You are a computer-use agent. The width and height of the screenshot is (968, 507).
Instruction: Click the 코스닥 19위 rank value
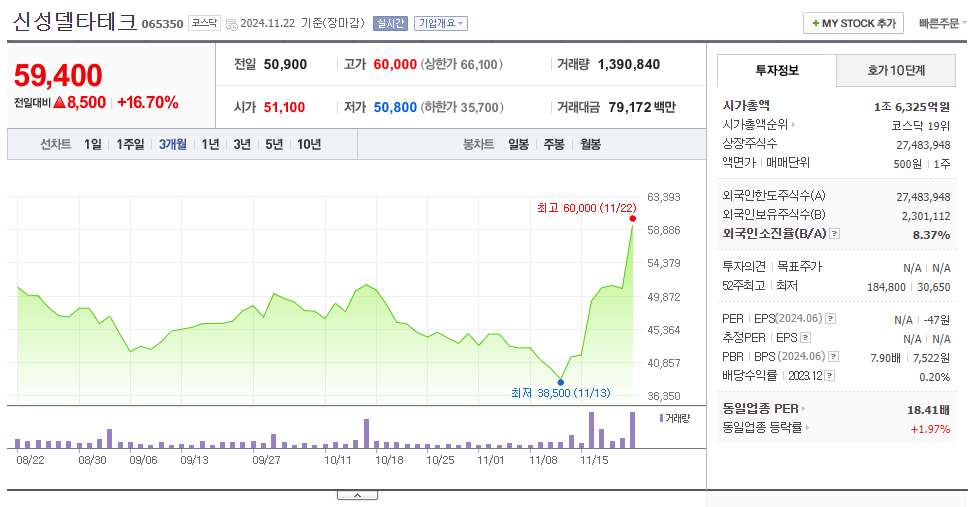920,126
